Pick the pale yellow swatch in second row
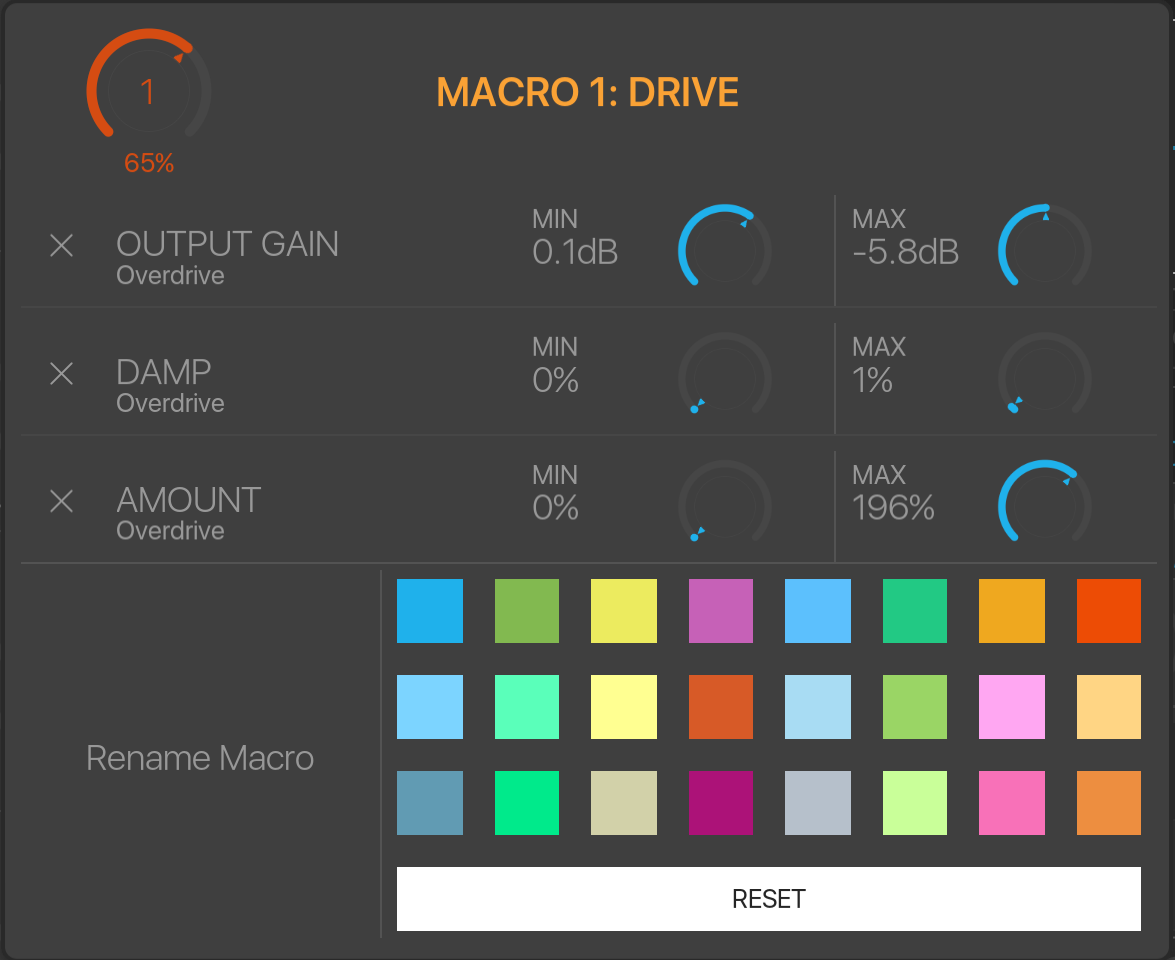 tap(623, 707)
